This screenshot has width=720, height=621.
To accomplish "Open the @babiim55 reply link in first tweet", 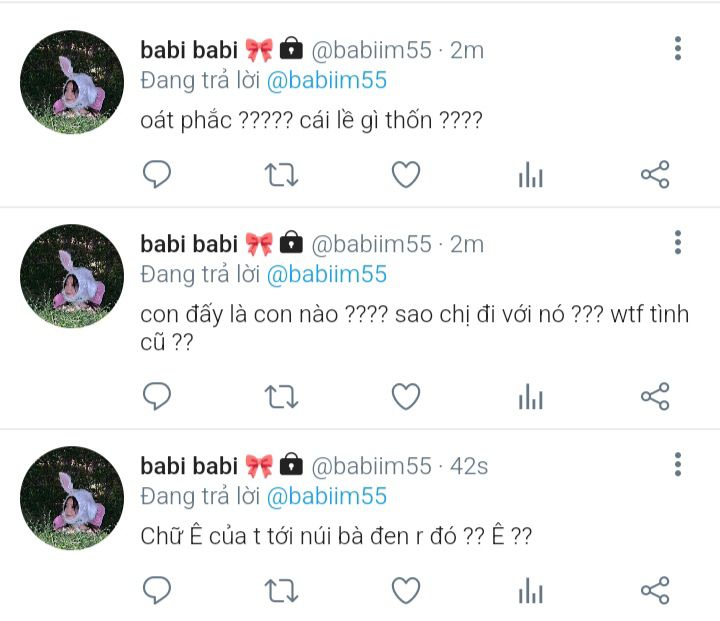I will coord(327,81).
